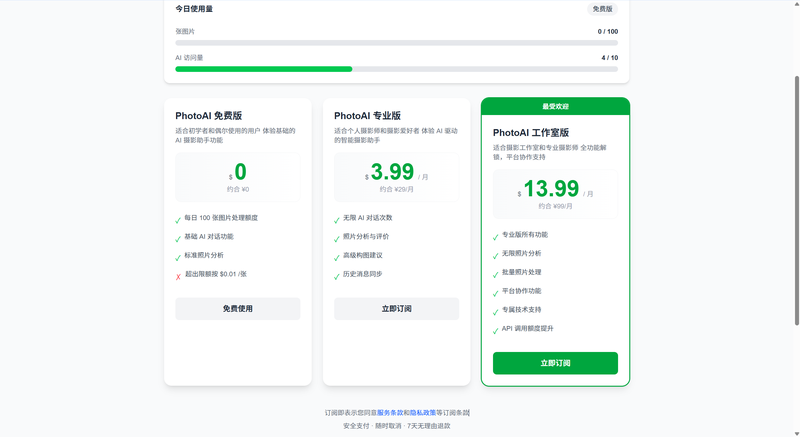This screenshot has width=800, height=437.
Task: Click the 0 / 100 usage count
Action: tap(608, 31)
